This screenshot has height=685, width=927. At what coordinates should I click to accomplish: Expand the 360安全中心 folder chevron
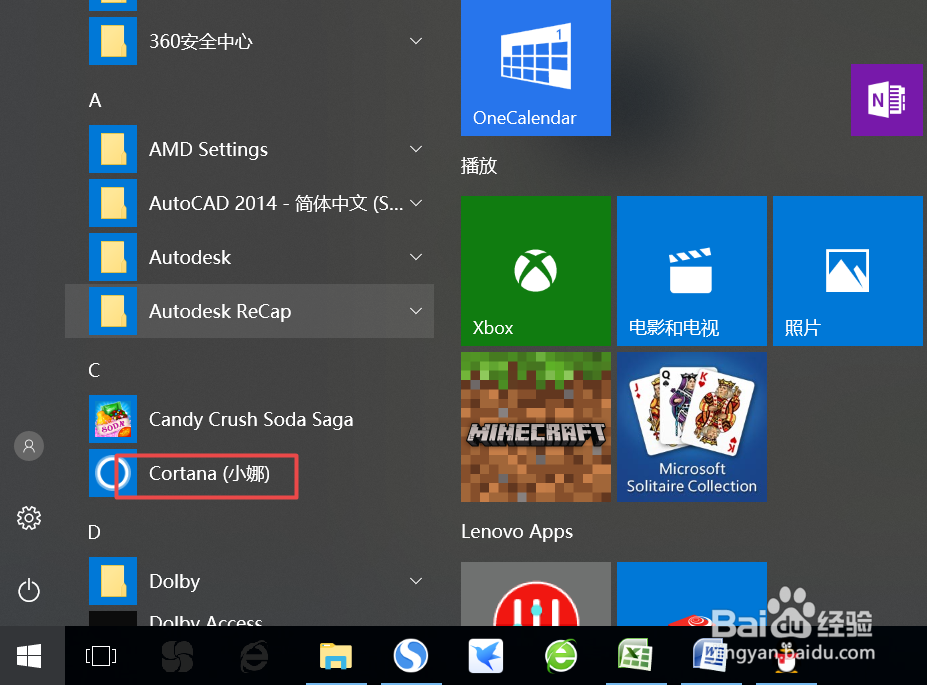[416, 41]
